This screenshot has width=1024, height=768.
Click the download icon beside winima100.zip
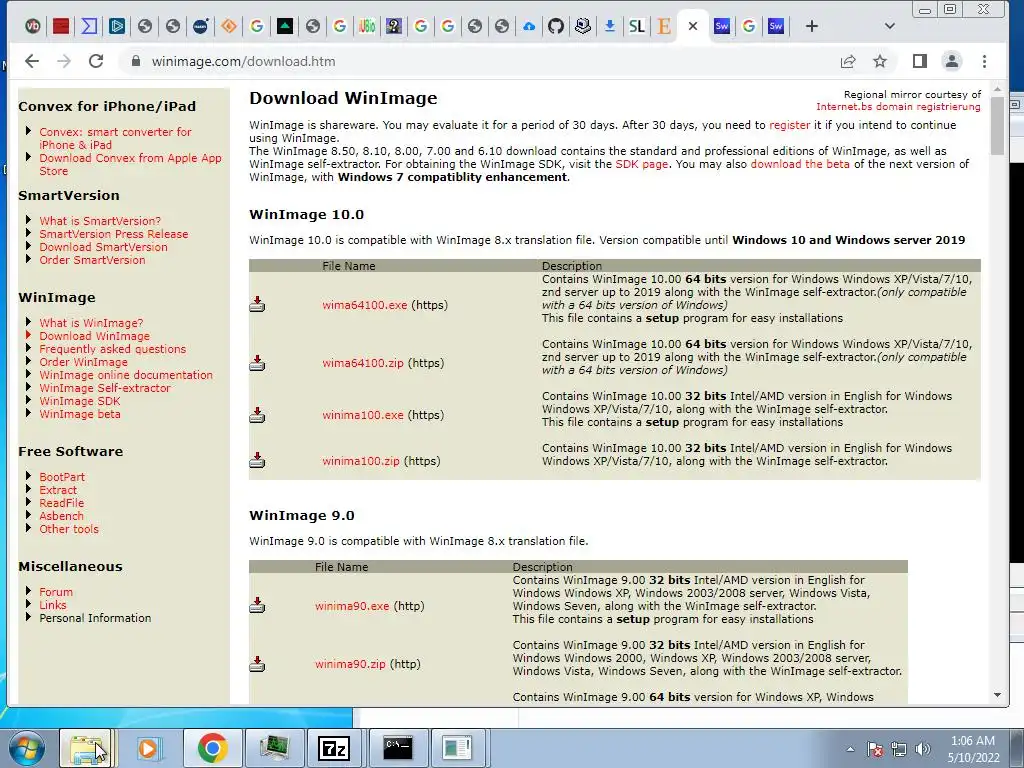click(x=257, y=460)
